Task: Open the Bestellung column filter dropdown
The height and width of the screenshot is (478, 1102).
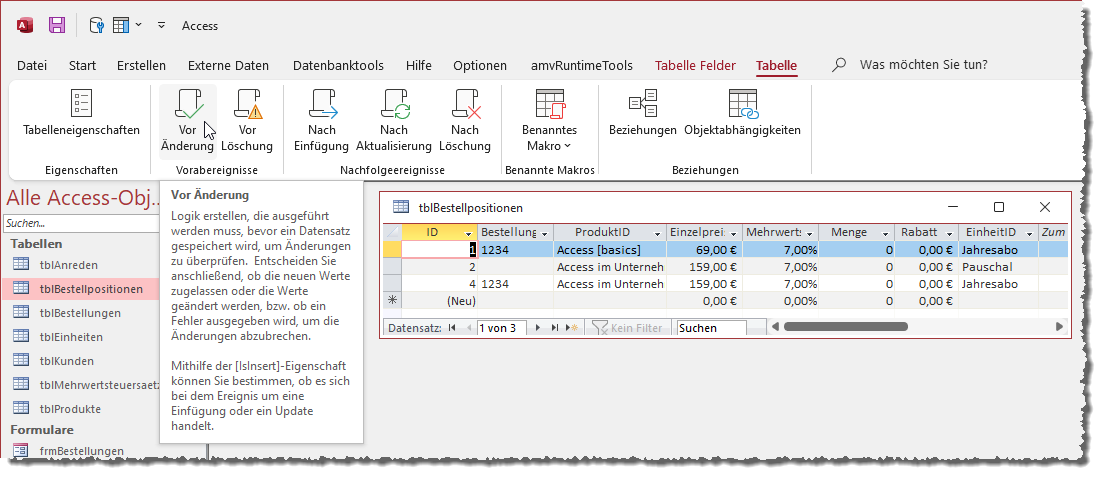Action: click(x=544, y=233)
